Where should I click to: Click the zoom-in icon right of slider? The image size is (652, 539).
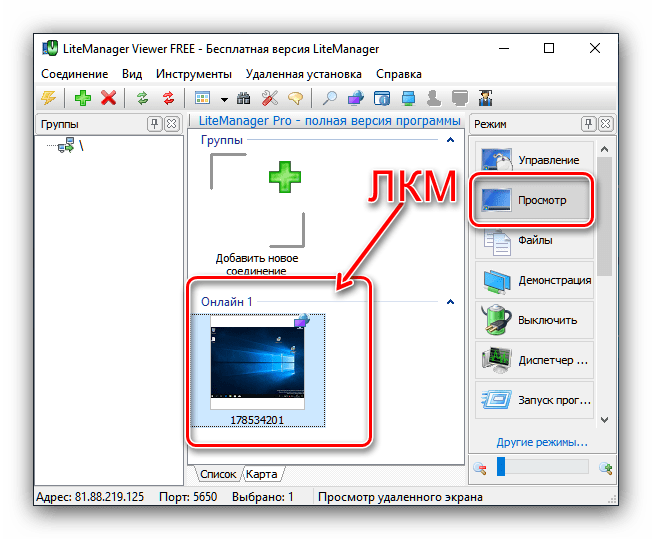pyautogui.click(x=605, y=467)
